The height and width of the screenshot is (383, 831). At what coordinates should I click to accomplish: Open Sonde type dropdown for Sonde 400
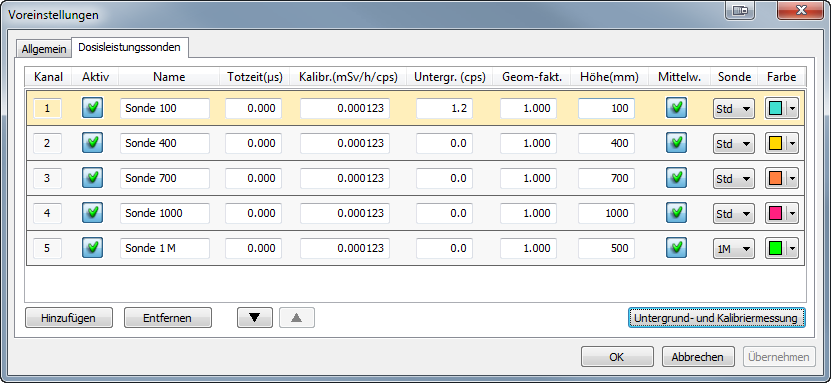click(733, 144)
